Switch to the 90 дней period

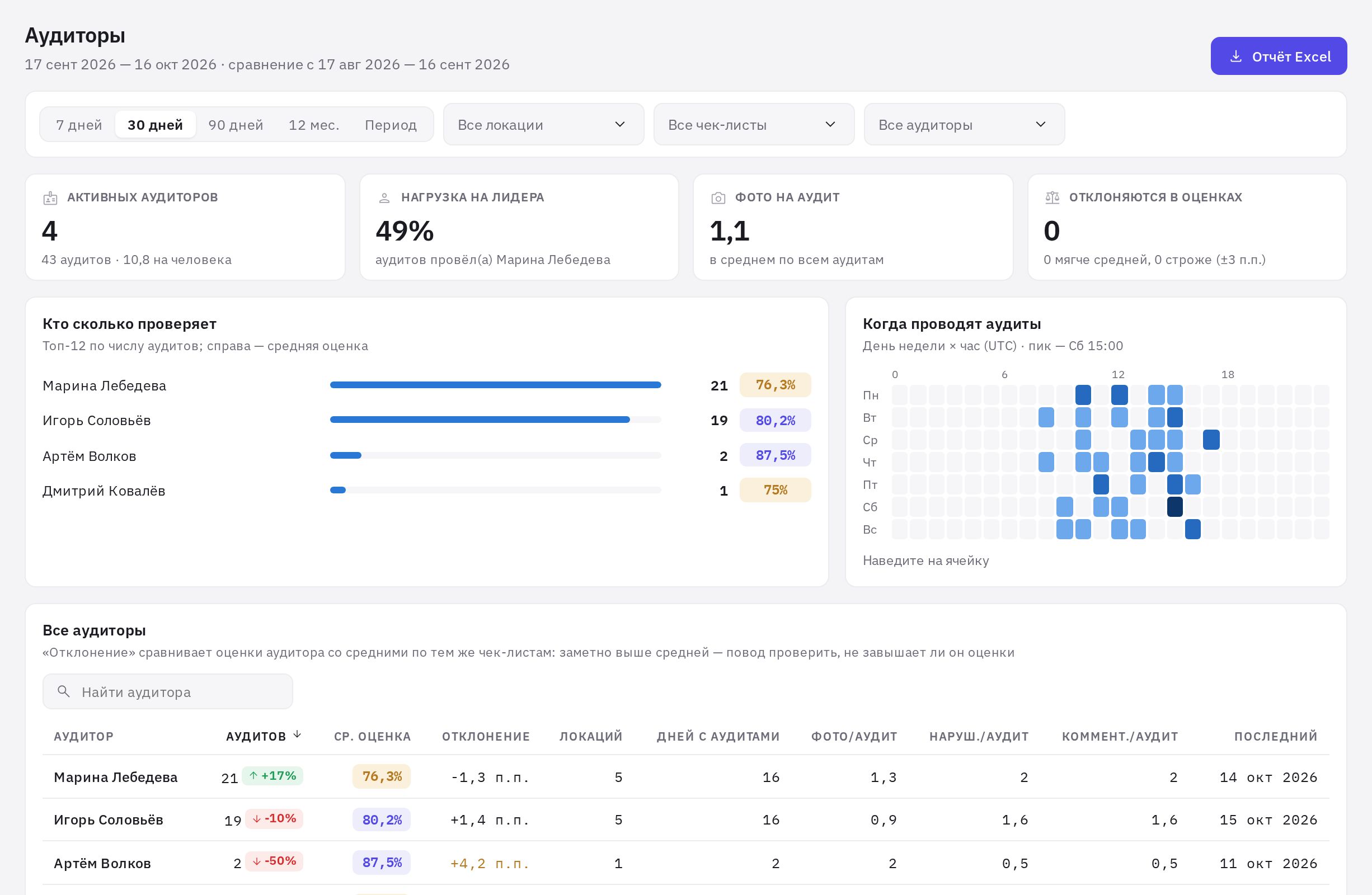pyautogui.click(x=236, y=125)
